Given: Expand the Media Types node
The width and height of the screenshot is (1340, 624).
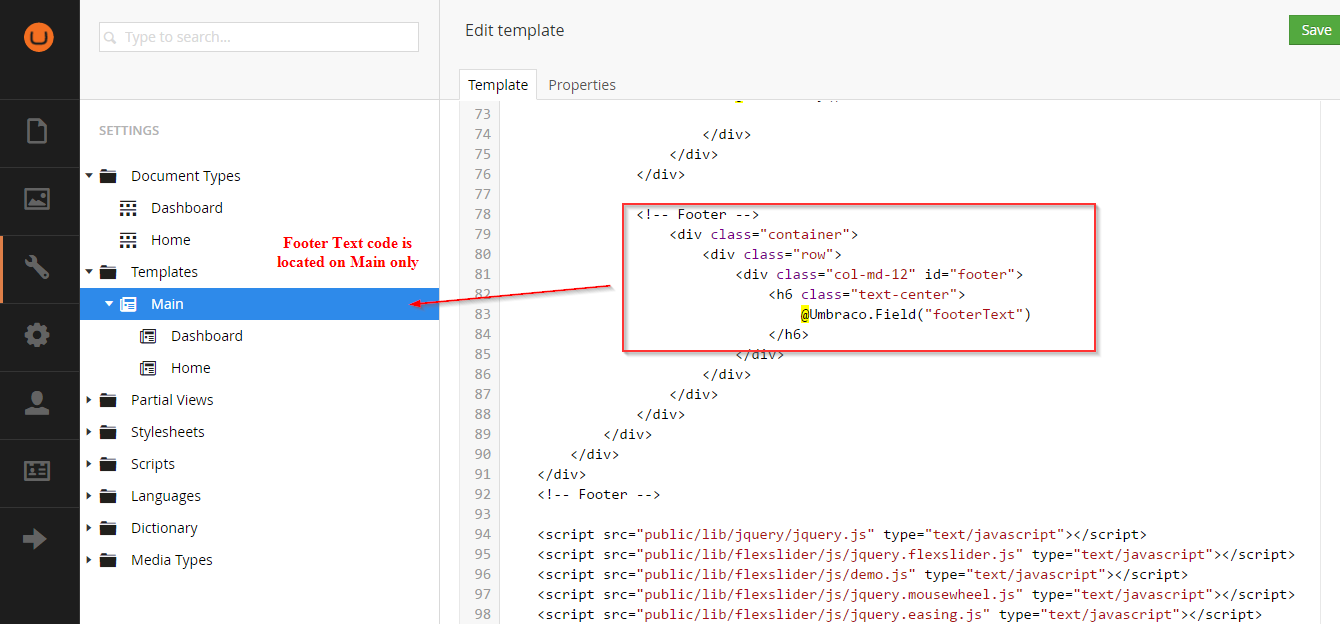Looking at the screenshot, I should click(x=89, y=560).
